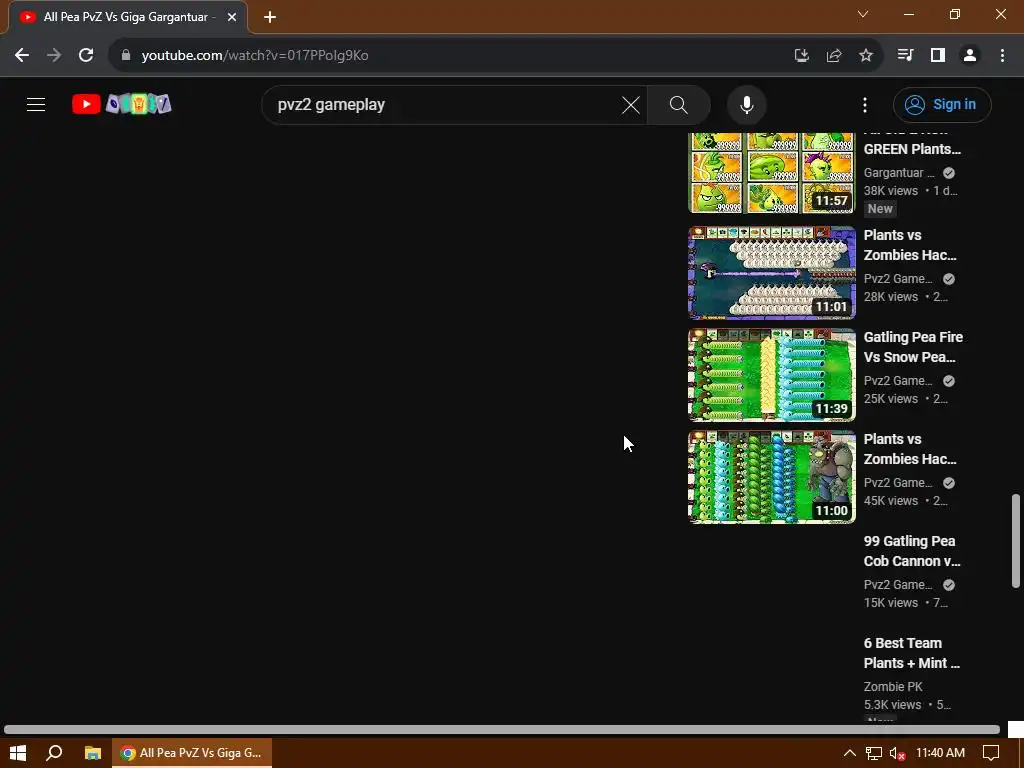Share this page from the address bar
1024x768 pixels.
834,56
